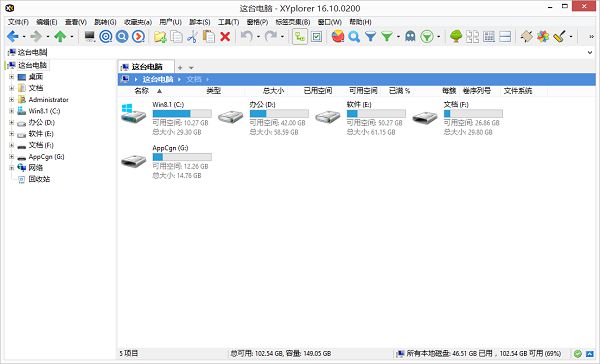Click the recent locations magnifier circle icon
The width and height of the screenshot is (600, 364).
122,36
